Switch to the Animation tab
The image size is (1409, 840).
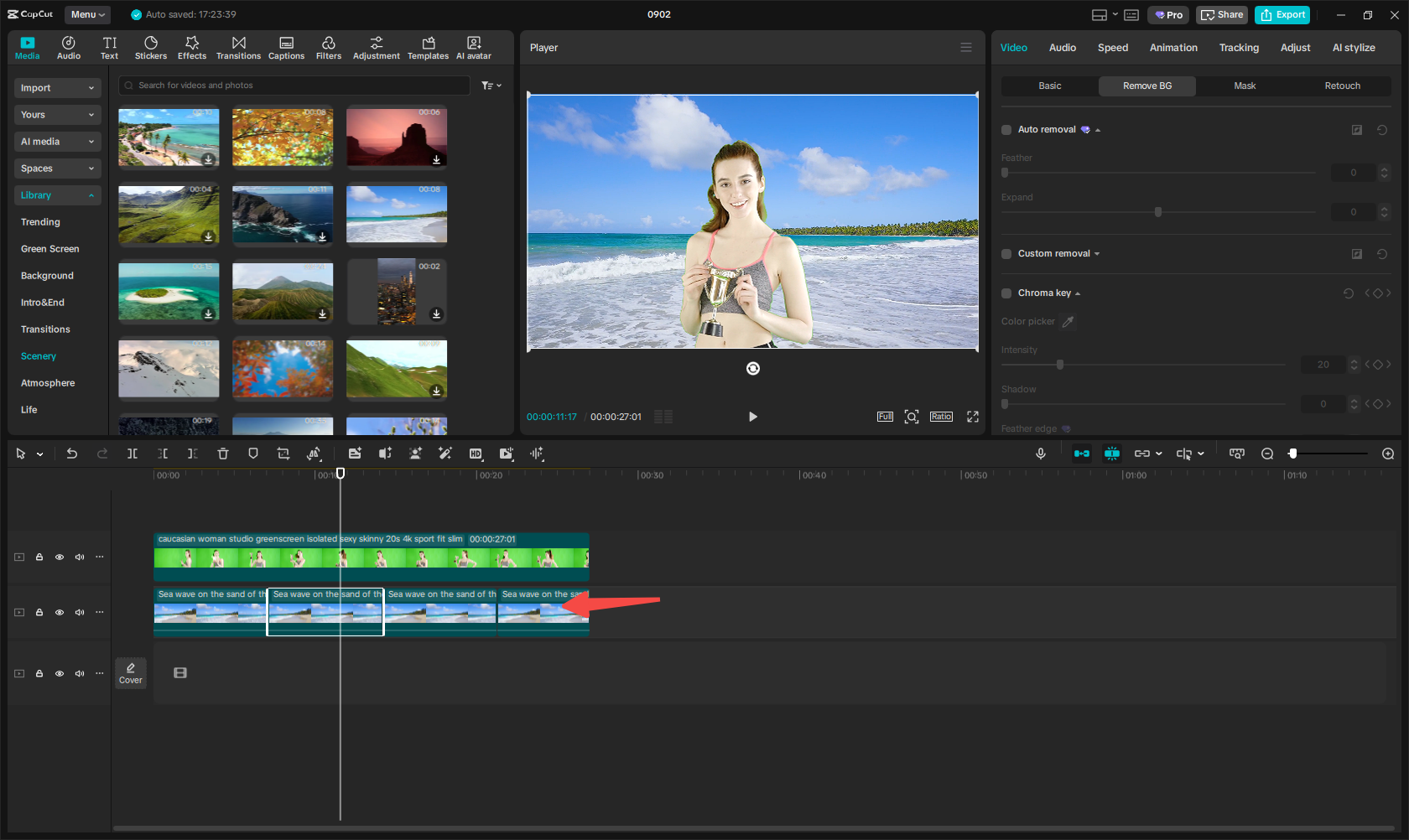tap(1172, 48)
